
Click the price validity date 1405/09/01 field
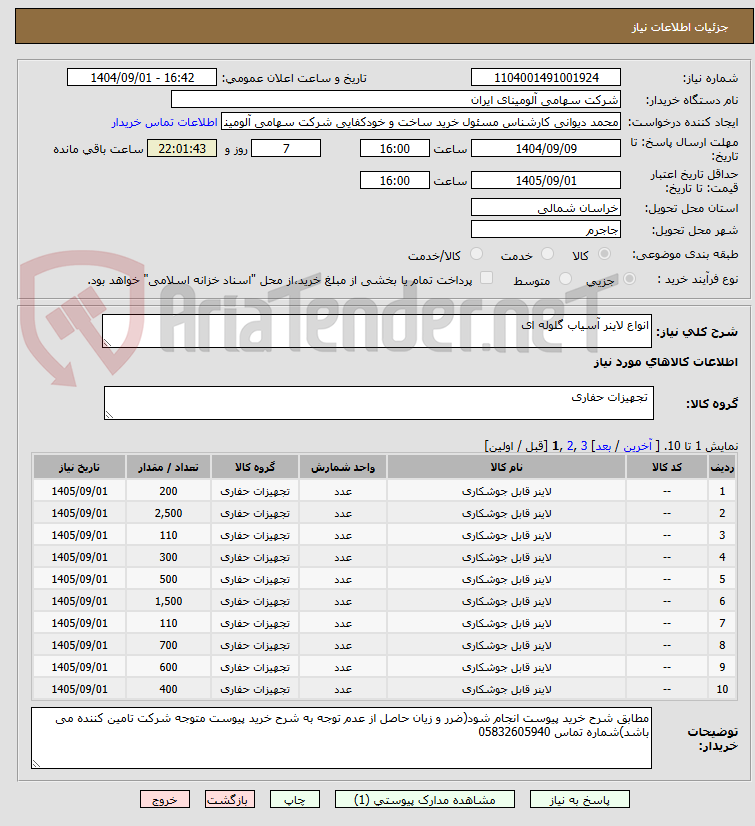click(546, 181)
